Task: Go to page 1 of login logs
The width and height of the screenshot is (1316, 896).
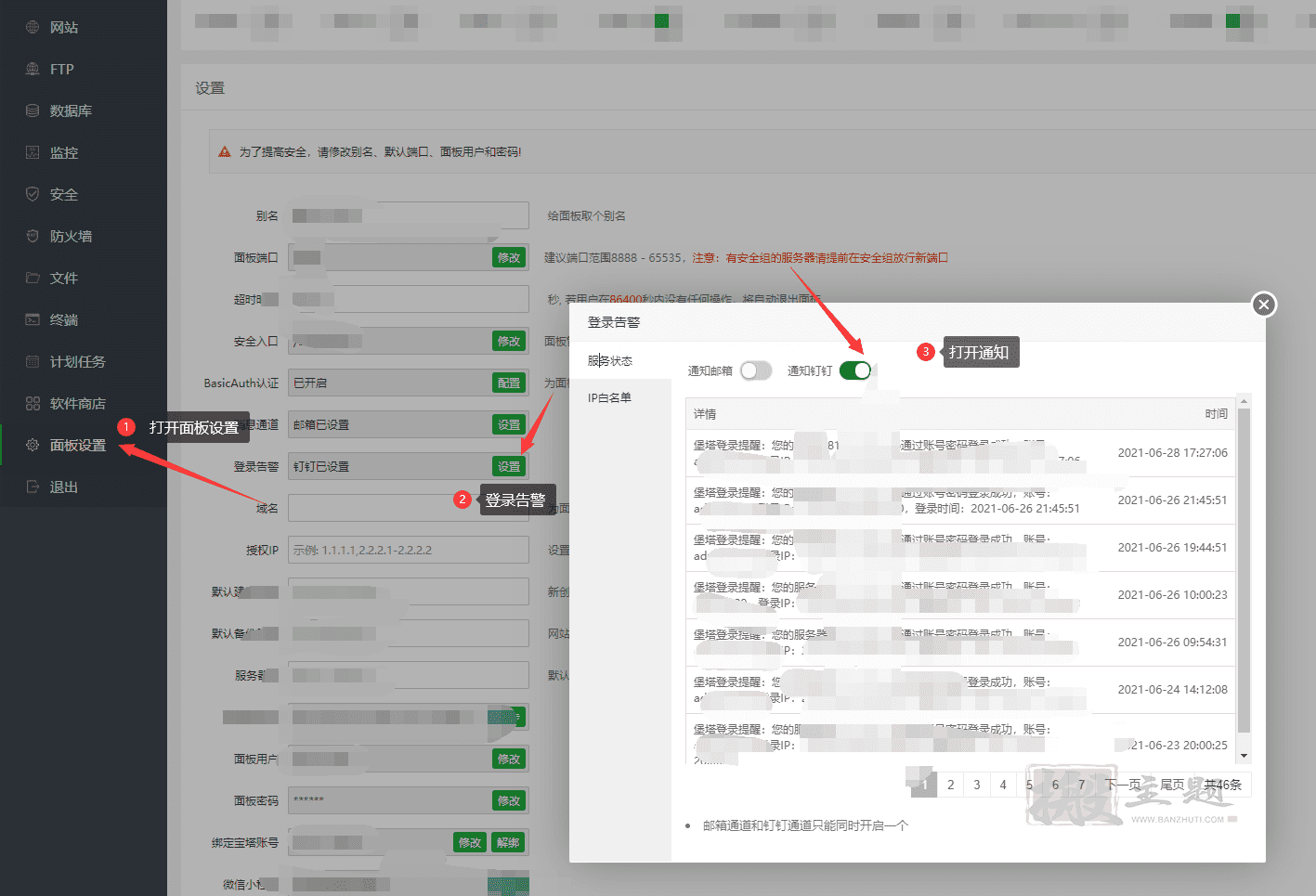Action: click(924, 785)
